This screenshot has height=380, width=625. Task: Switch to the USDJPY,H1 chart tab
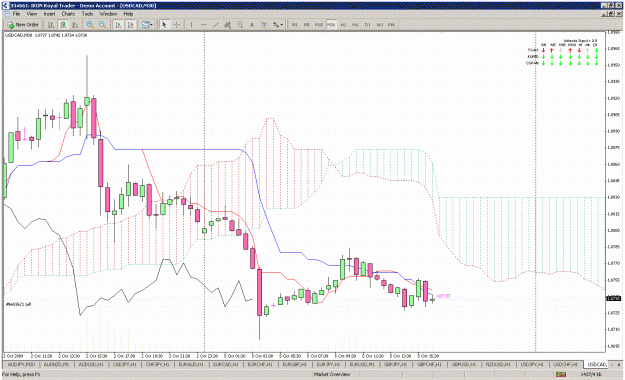tap(532, 364)
